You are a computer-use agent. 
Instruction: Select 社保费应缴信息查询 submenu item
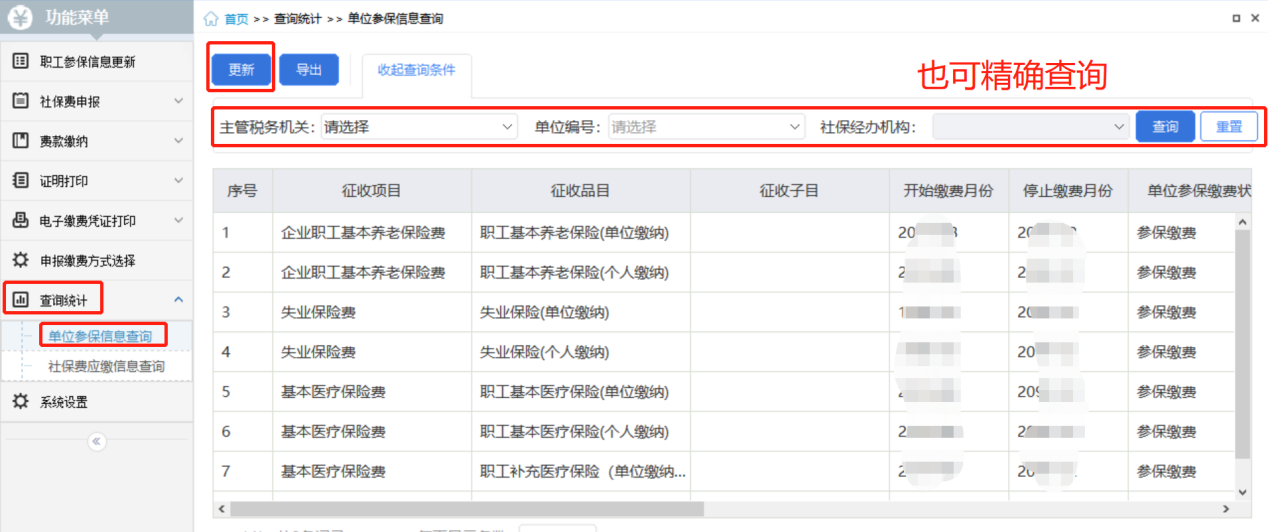[x=106, y=367]
